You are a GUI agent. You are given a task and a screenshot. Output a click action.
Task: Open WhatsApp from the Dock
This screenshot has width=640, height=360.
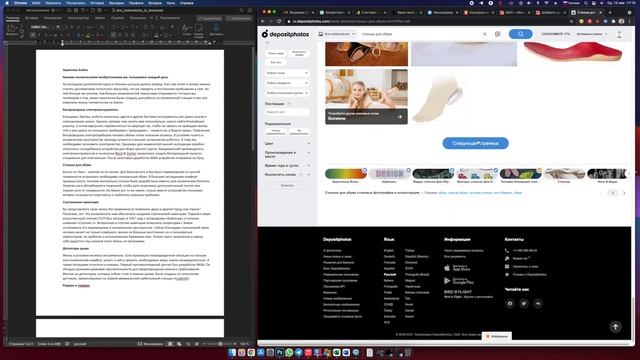click(289, 352)
